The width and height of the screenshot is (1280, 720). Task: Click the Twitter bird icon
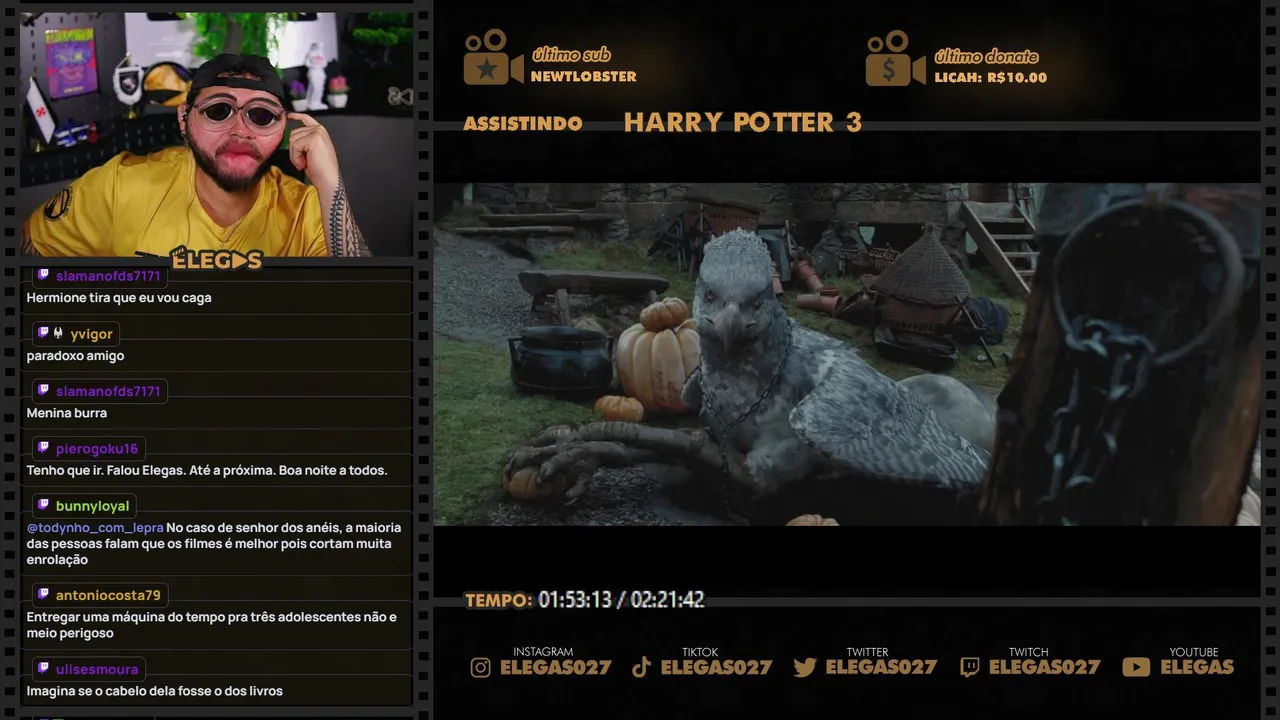click(x=805, y=668)
